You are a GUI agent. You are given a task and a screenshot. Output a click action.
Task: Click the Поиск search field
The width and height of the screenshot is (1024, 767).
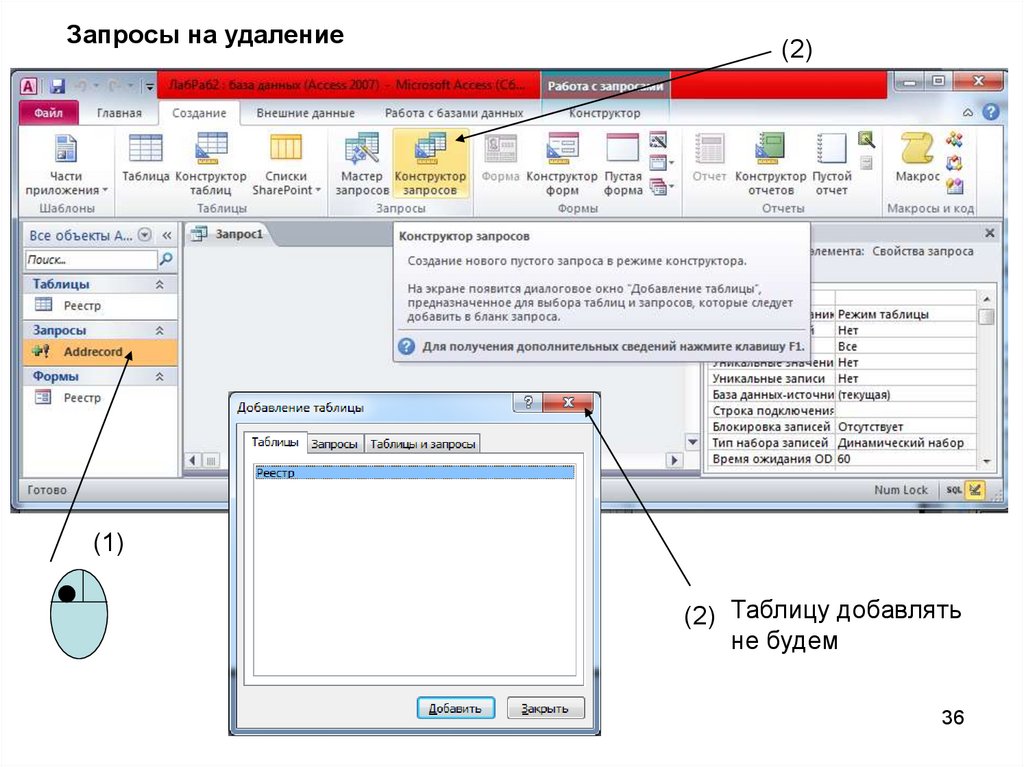tap(91, 259)
